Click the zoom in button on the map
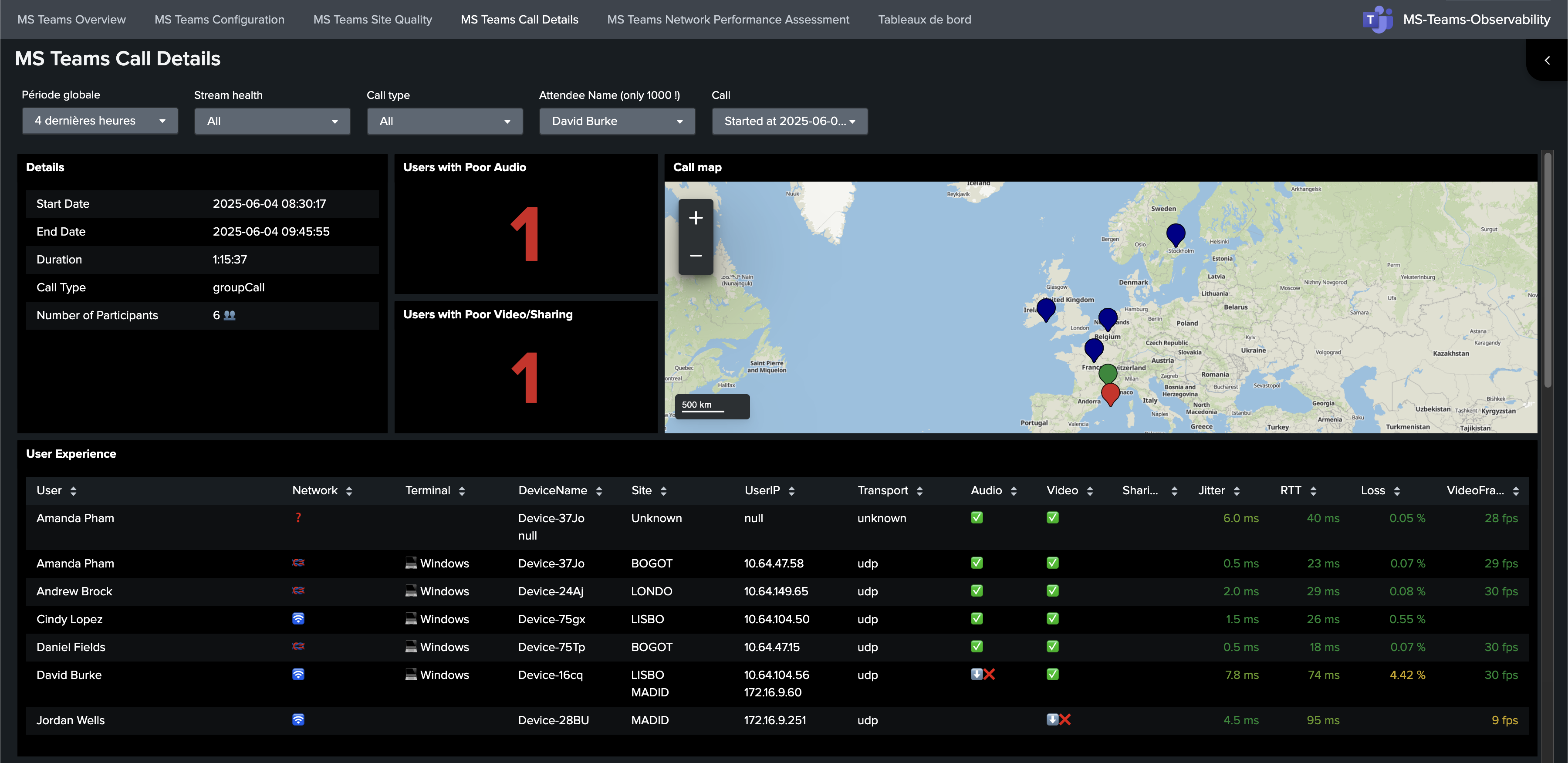This screenshot has height=763, width=1568. pyautogui.click(x=695, y=217)
